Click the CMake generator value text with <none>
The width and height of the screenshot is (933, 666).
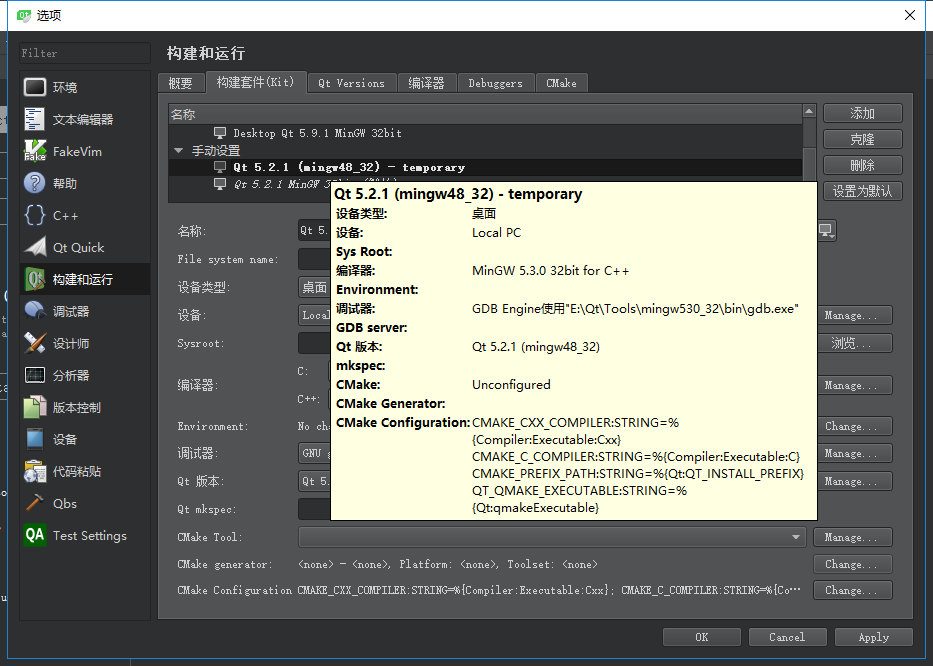point(447,564)
